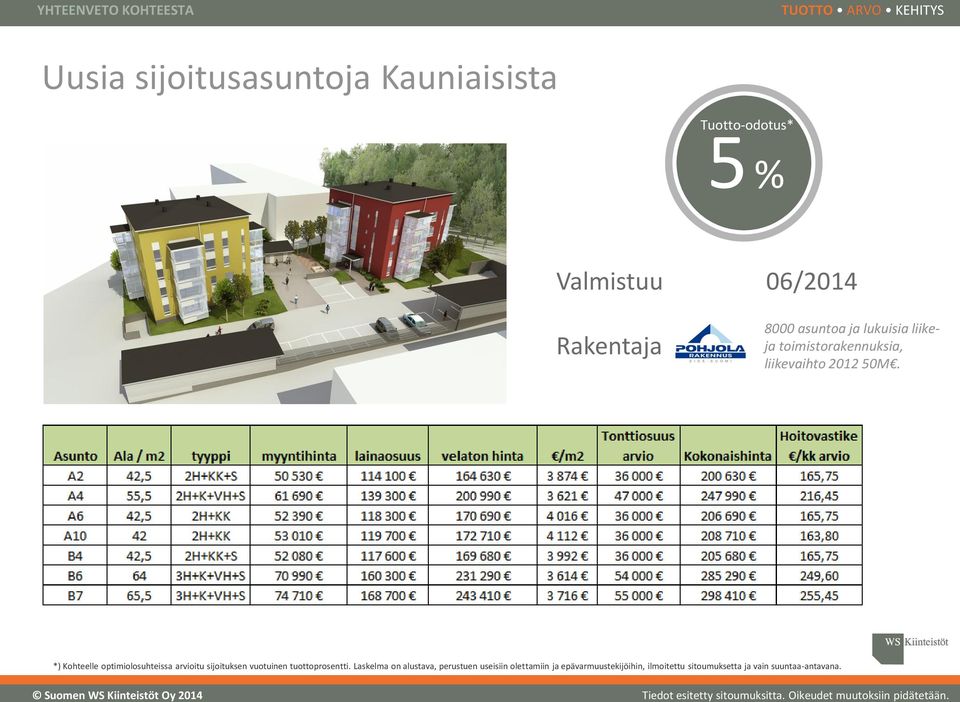Select apartment cell B4
Screen dimensions: 960x702
pyautogui.click(x=75, y=556)
